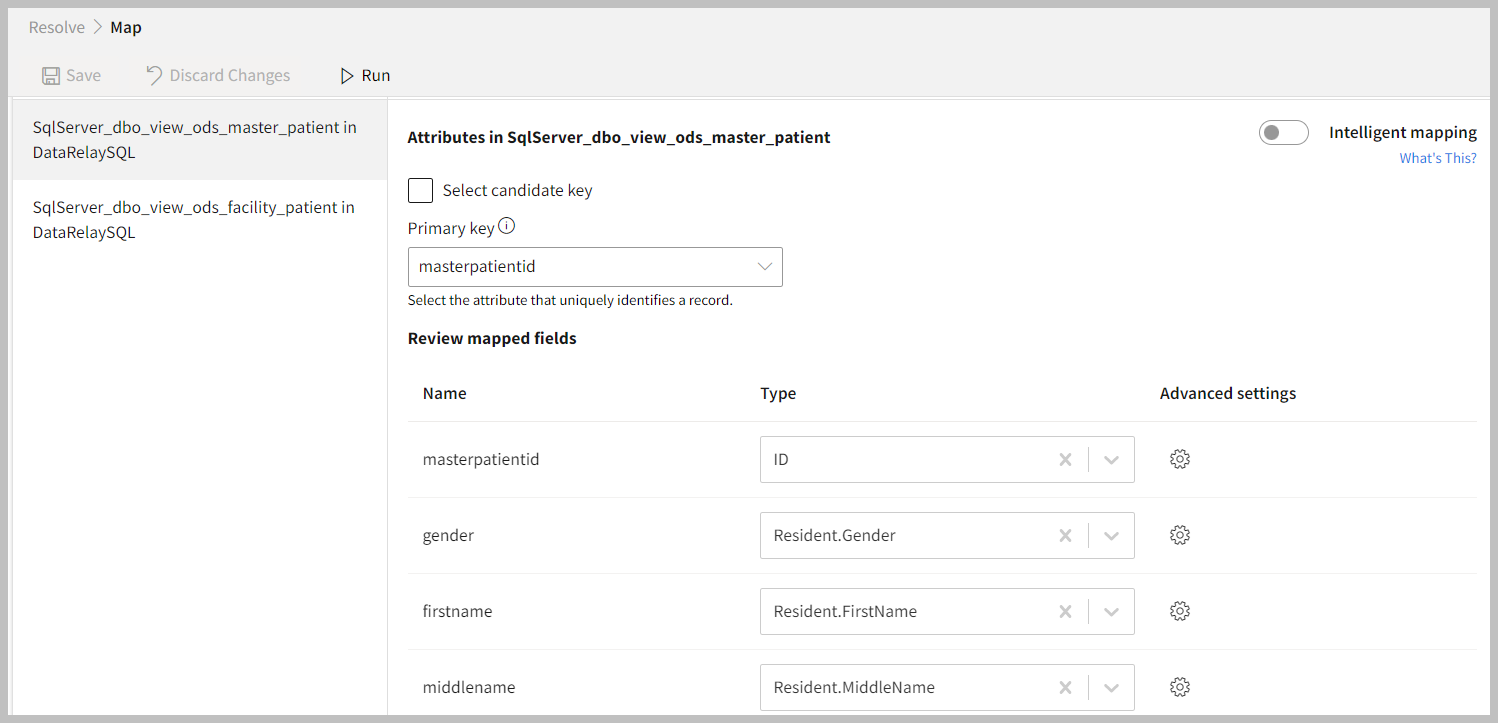1498x723 pixels.
Task: Open advanced settings gear for masterpatientid
Action: [1180, 459]
